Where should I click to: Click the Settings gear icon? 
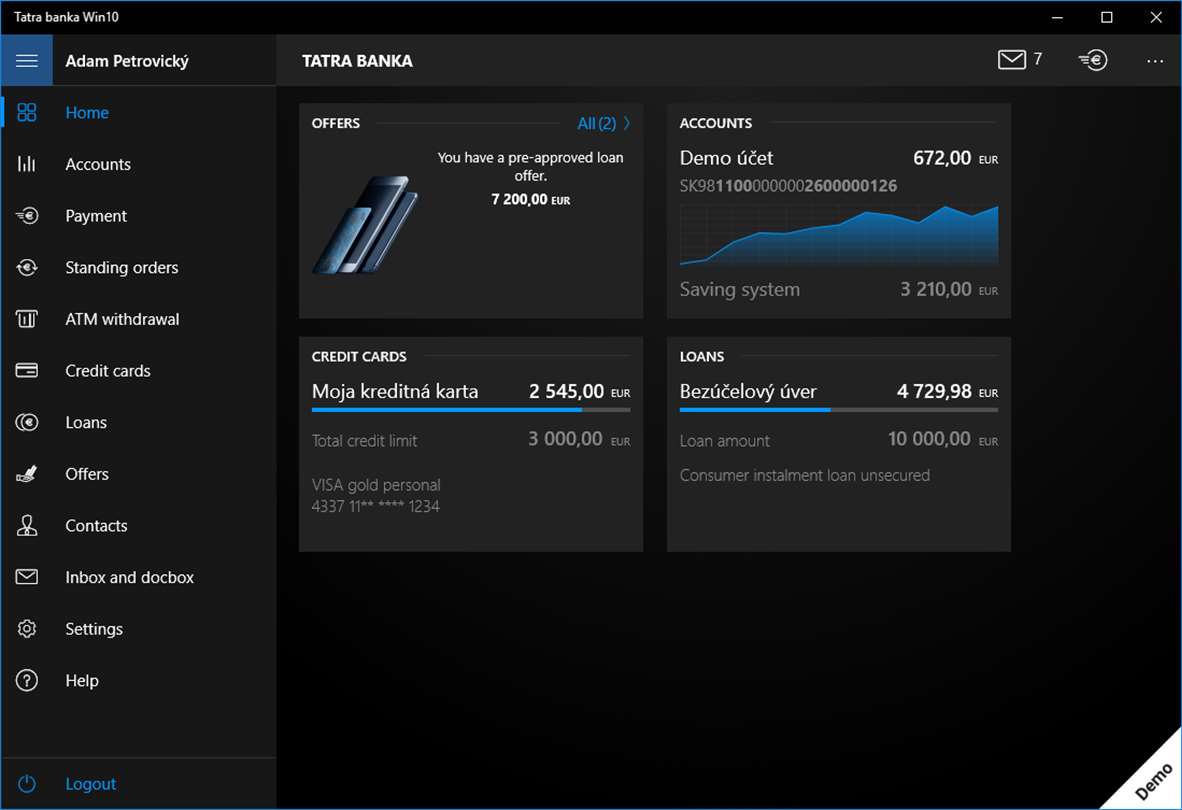coord(26,629)
